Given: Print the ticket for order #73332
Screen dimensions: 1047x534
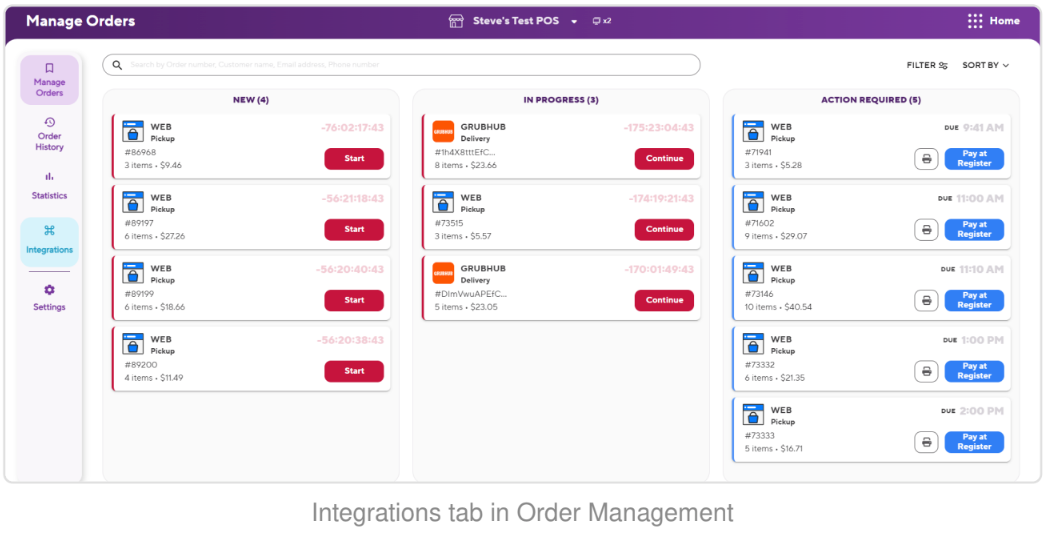Looking at the screenshot, I should pos(926,371).
